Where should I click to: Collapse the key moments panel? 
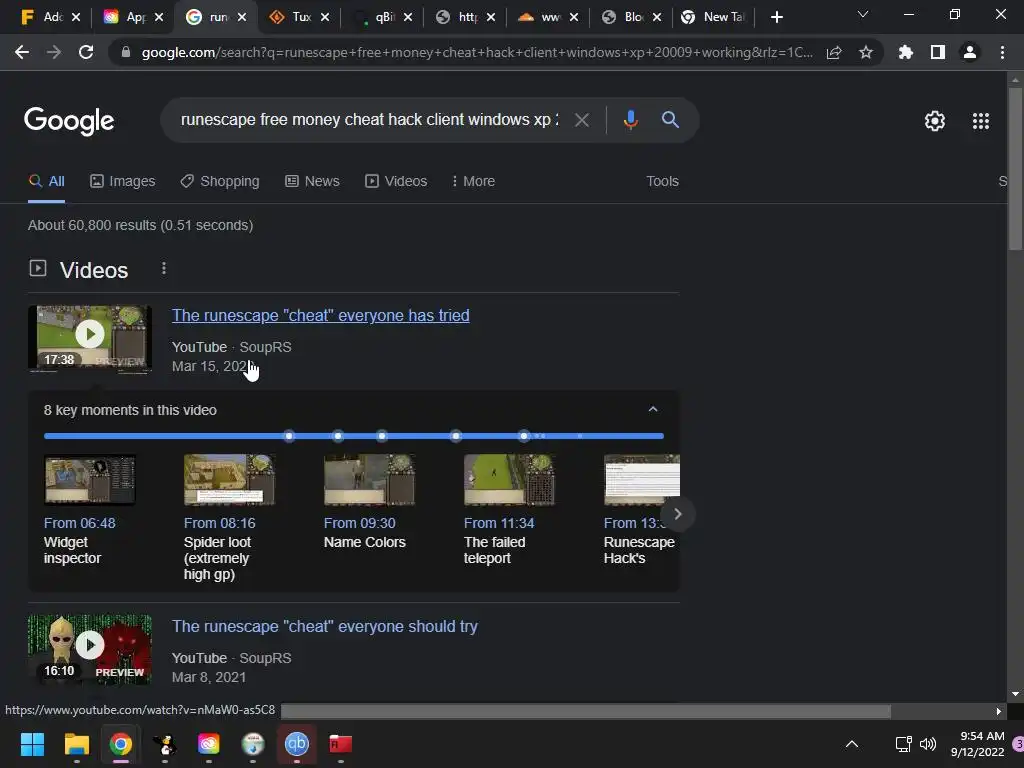pos(652,409)
